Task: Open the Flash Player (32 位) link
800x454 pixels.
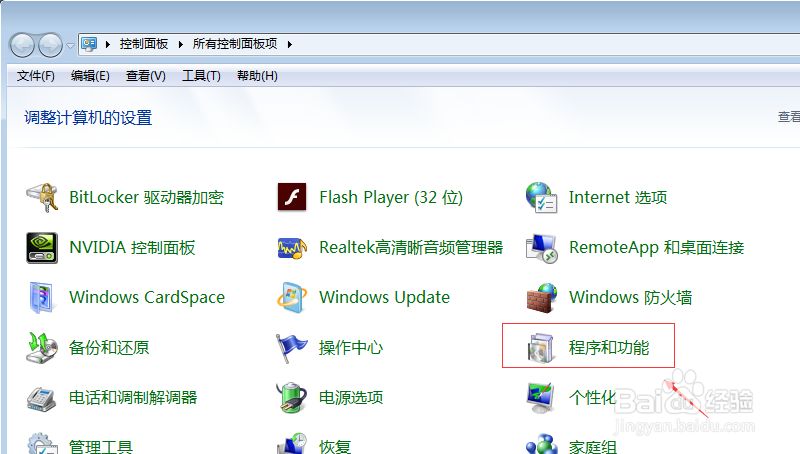Action: tap(391, 197)
